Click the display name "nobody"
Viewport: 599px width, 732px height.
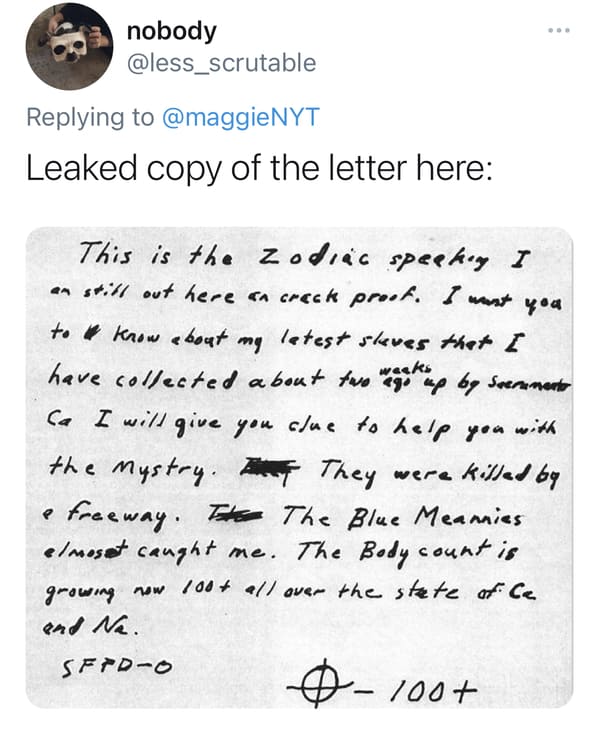(172, 31)
